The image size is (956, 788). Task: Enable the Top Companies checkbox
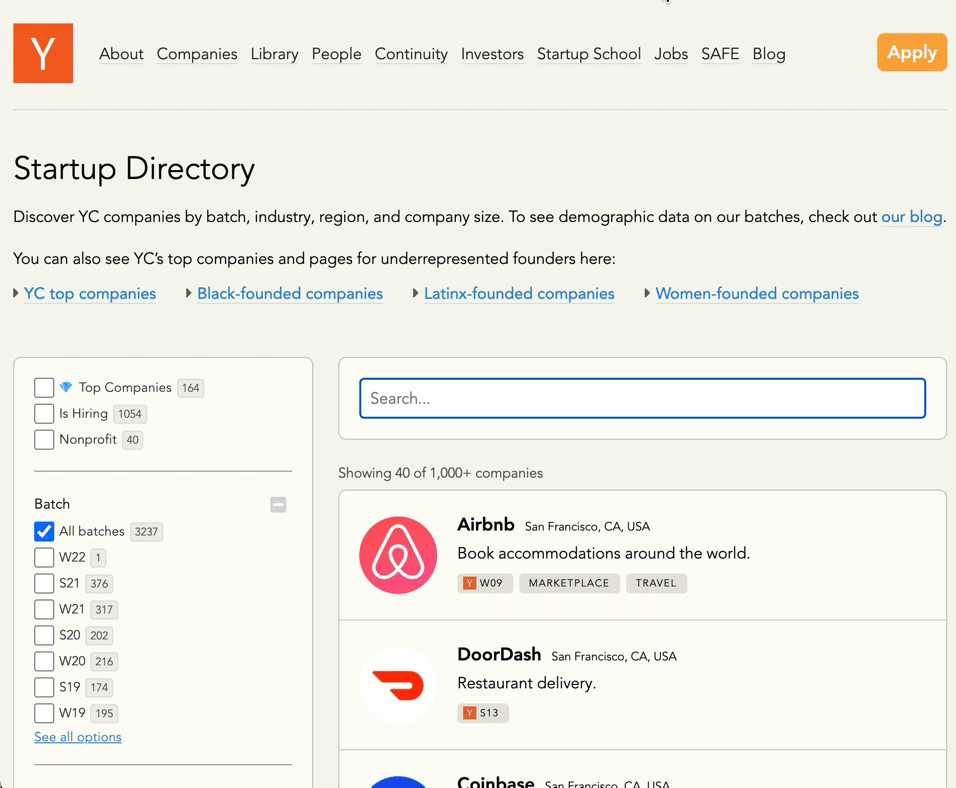pyautogui.click(x=44, y=387)
